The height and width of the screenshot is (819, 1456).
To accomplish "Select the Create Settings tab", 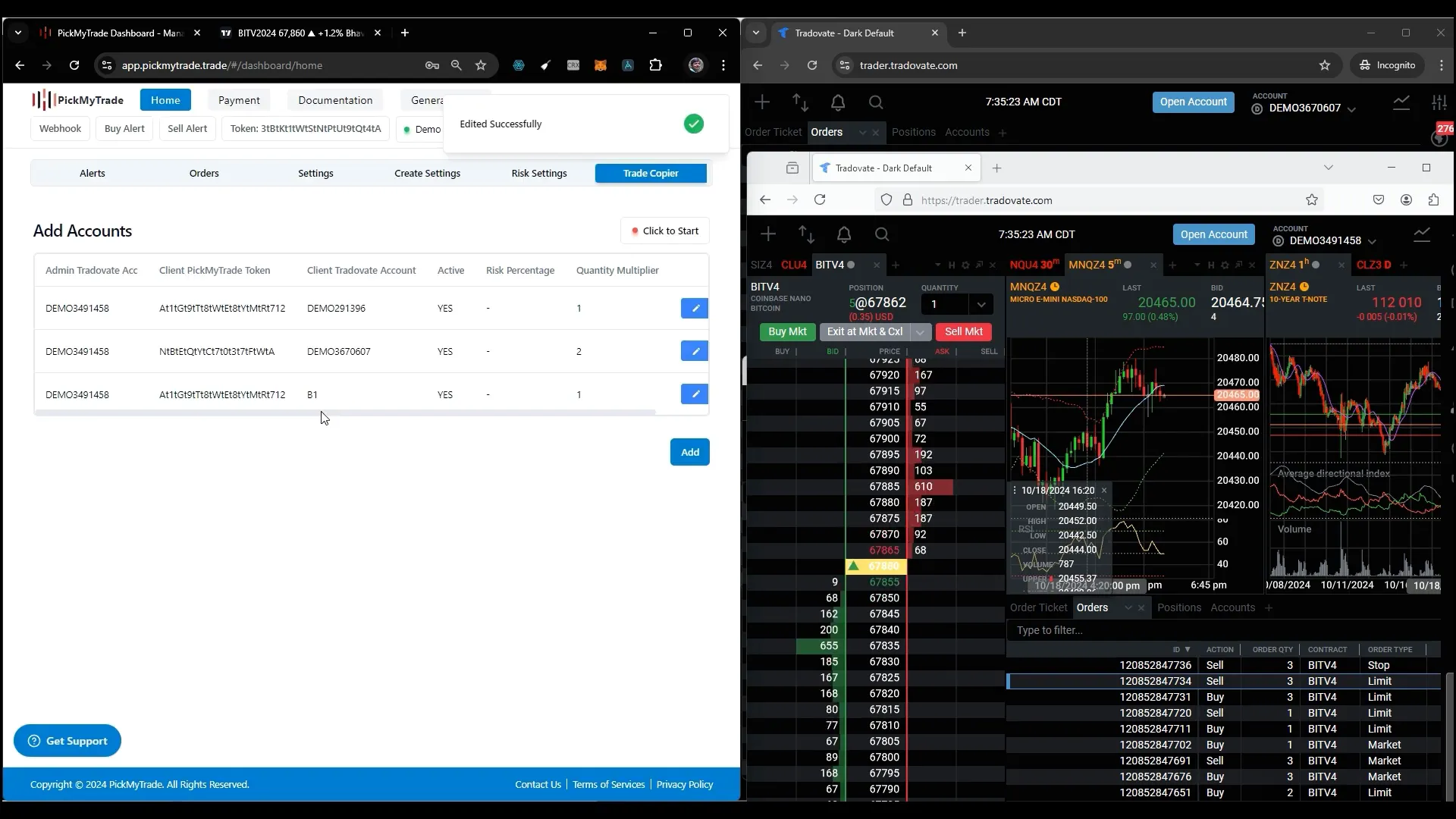I will (427, 173).
